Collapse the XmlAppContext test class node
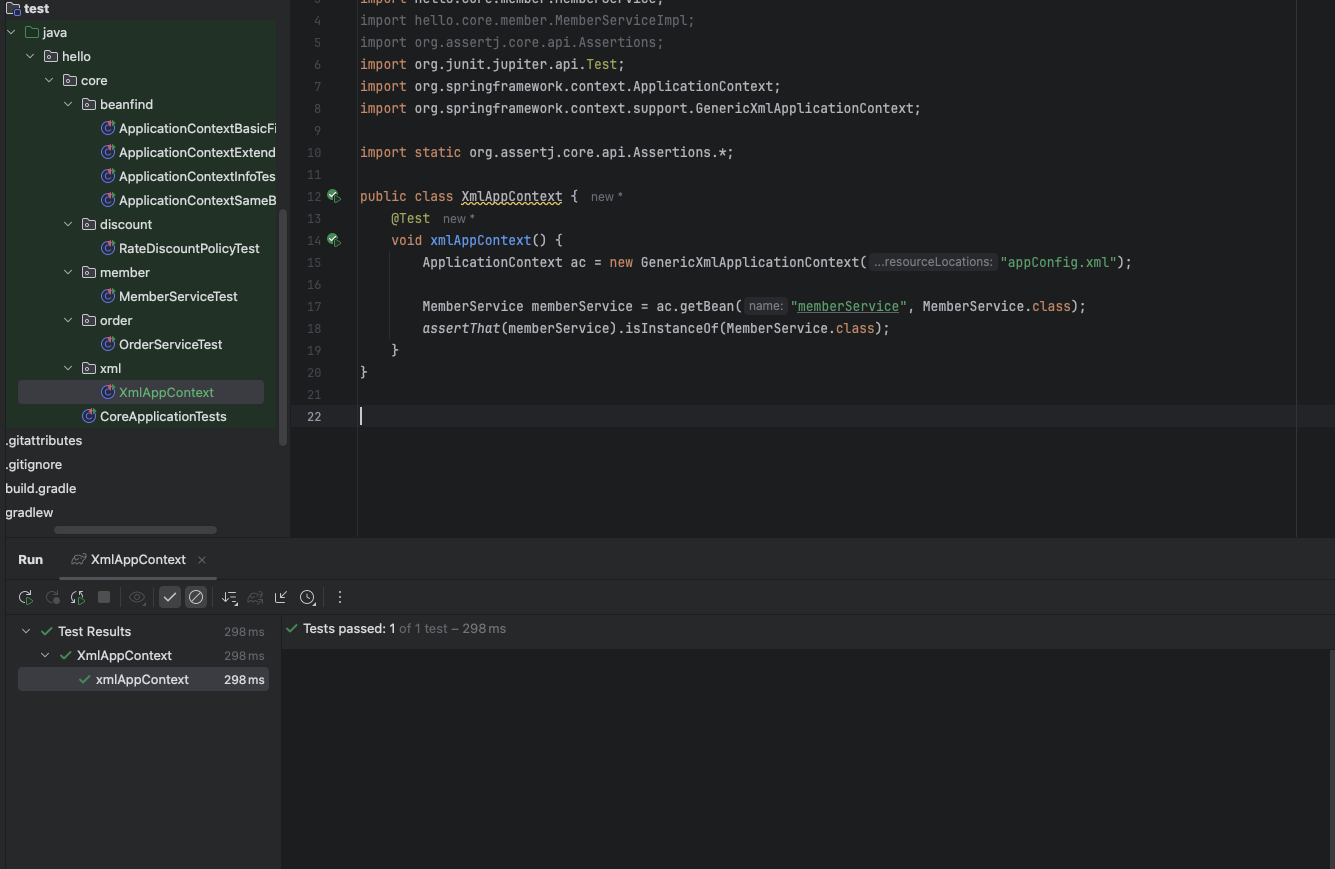The image size is (1335, 869). click(x=45, y=656)
